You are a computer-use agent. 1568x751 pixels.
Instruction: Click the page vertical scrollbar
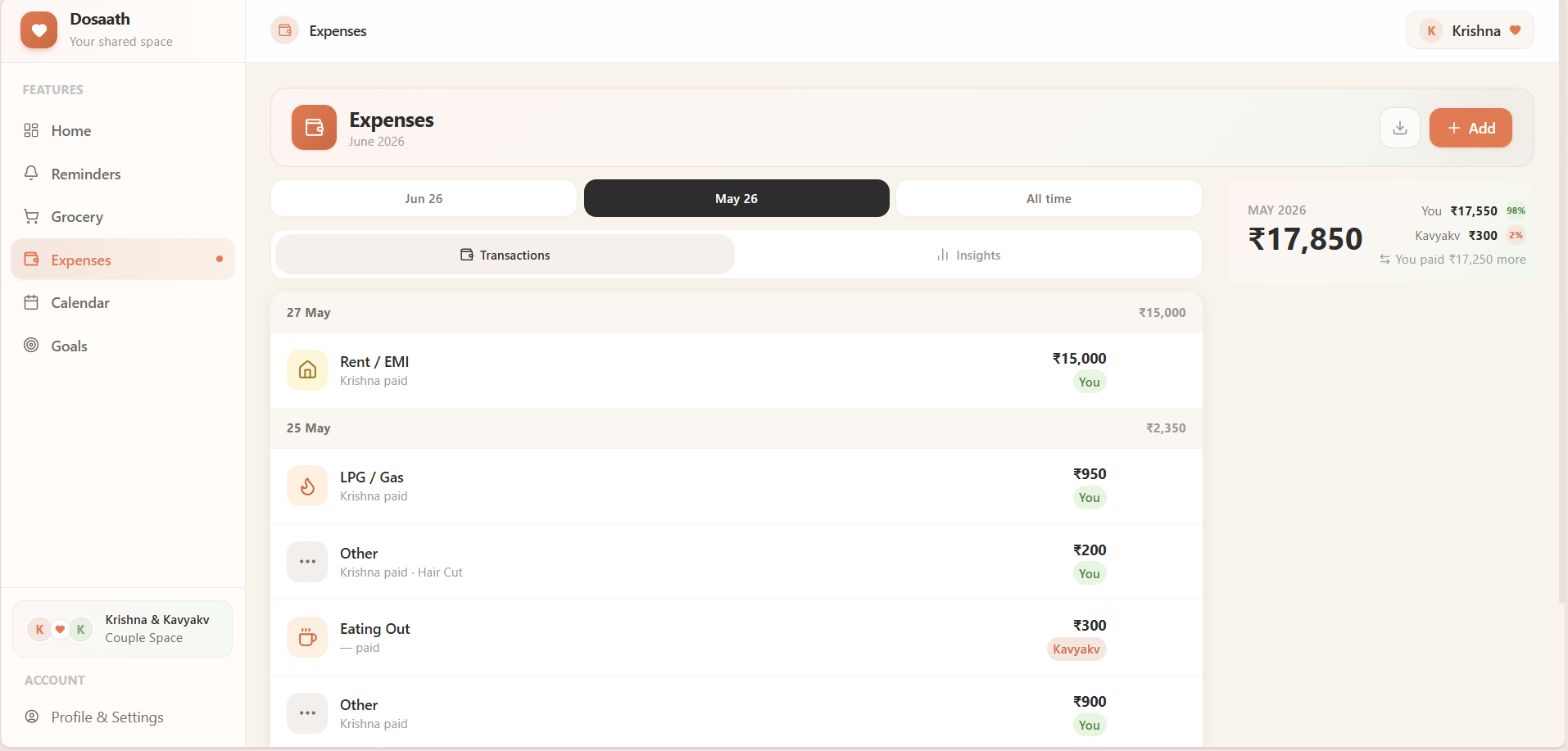(1563, 301)
